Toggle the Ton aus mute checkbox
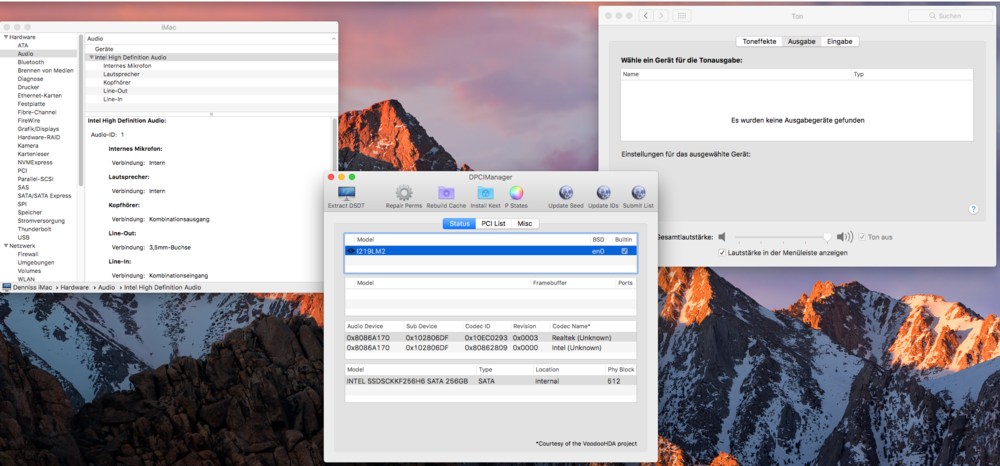 click(862, 237)
